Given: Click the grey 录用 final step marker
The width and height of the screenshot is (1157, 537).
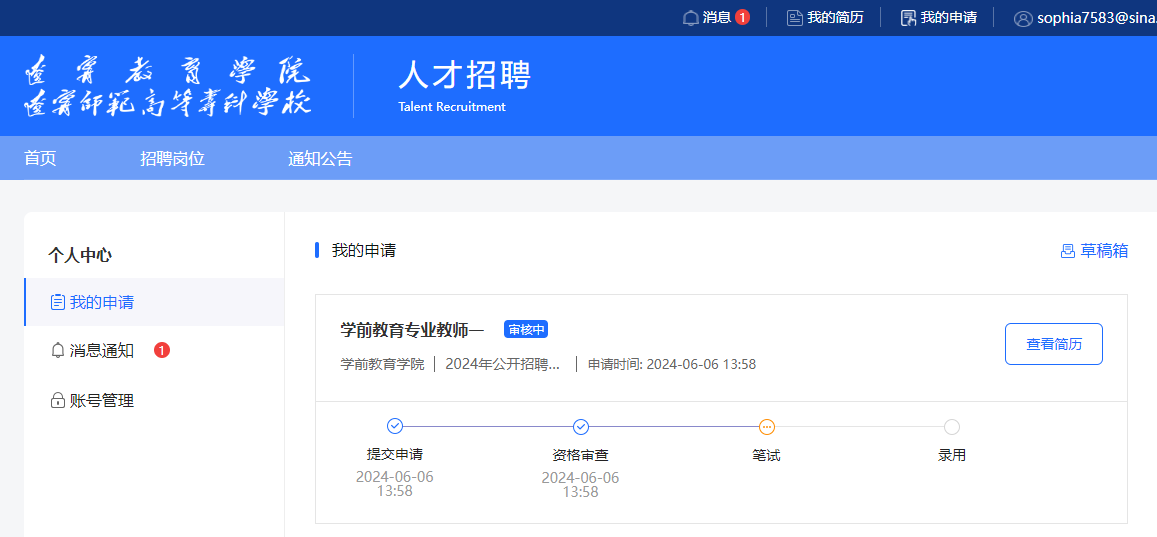Looking at the screenshot, I should [x=952, y=427].
